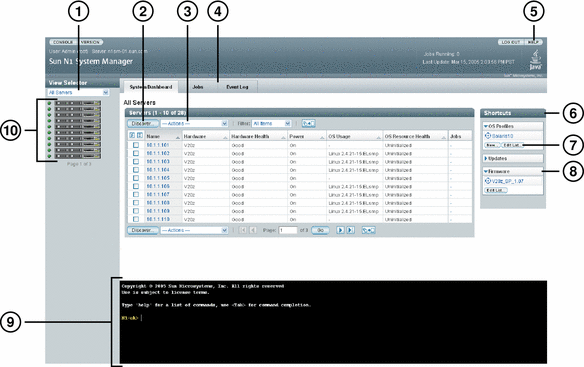
Task: Tick the checkbox for server 10.1.1.109
Action: [x=136, y=211]
